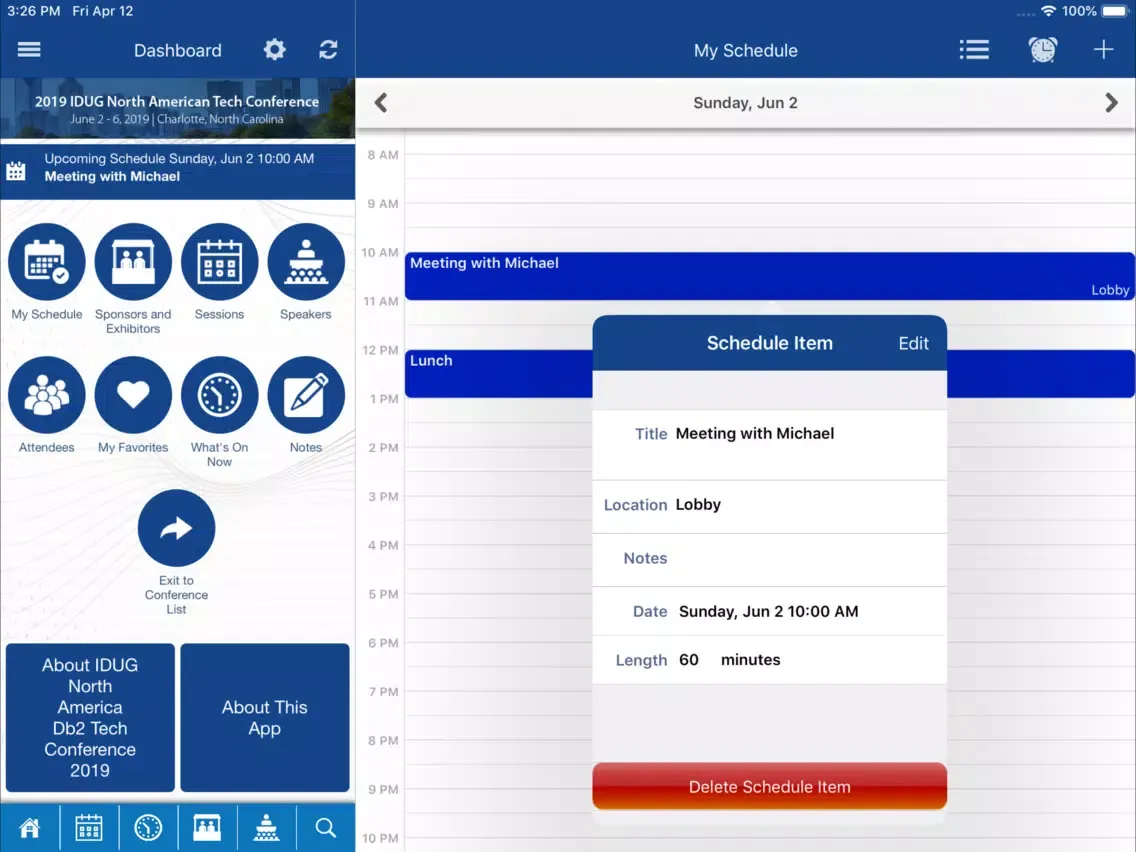Open the alarm clock reminders icon
The width and height of the screenshot is (1136, 852).
1043,49
